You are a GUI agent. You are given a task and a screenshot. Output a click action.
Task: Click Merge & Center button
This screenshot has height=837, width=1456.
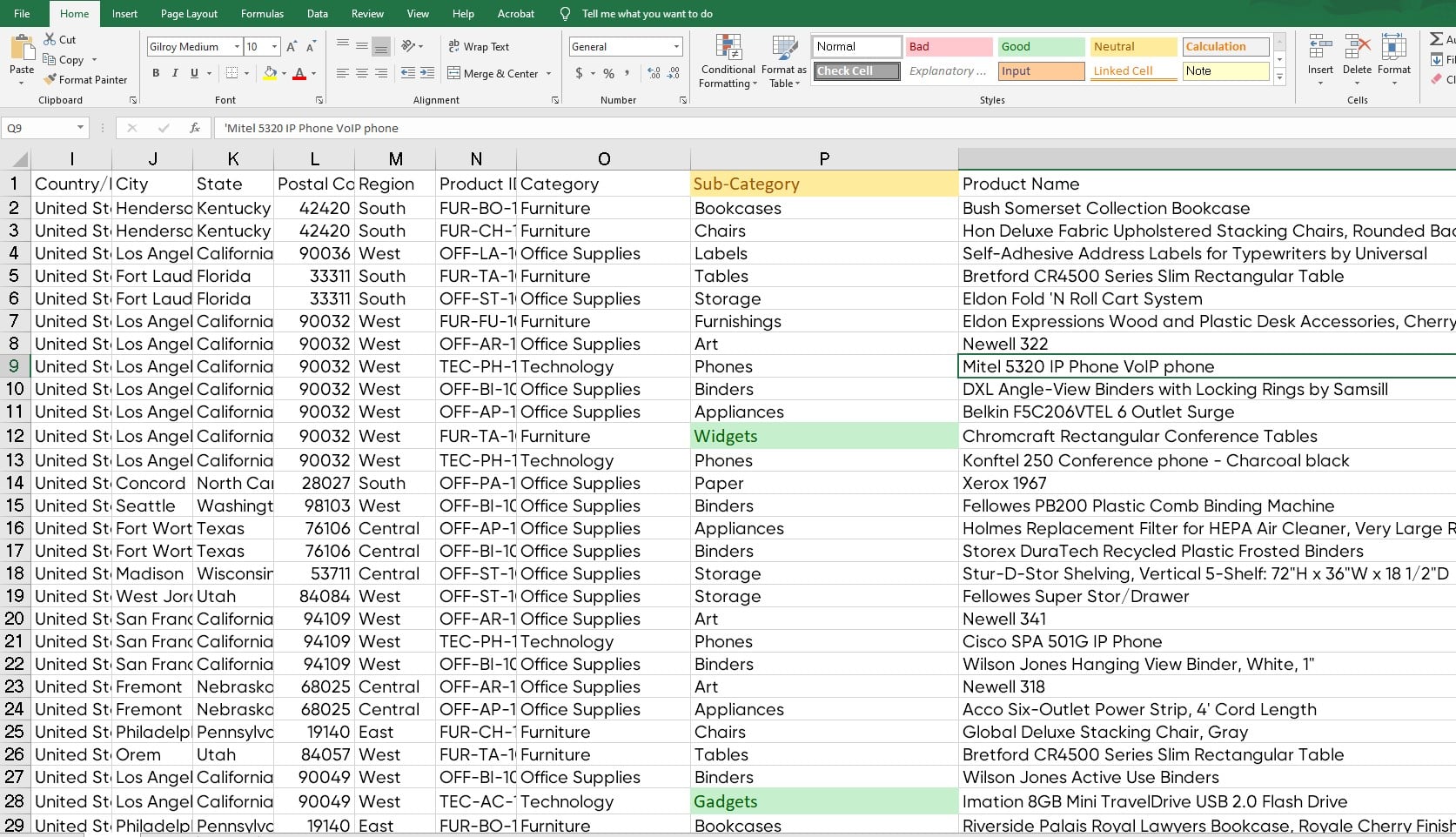494,73
